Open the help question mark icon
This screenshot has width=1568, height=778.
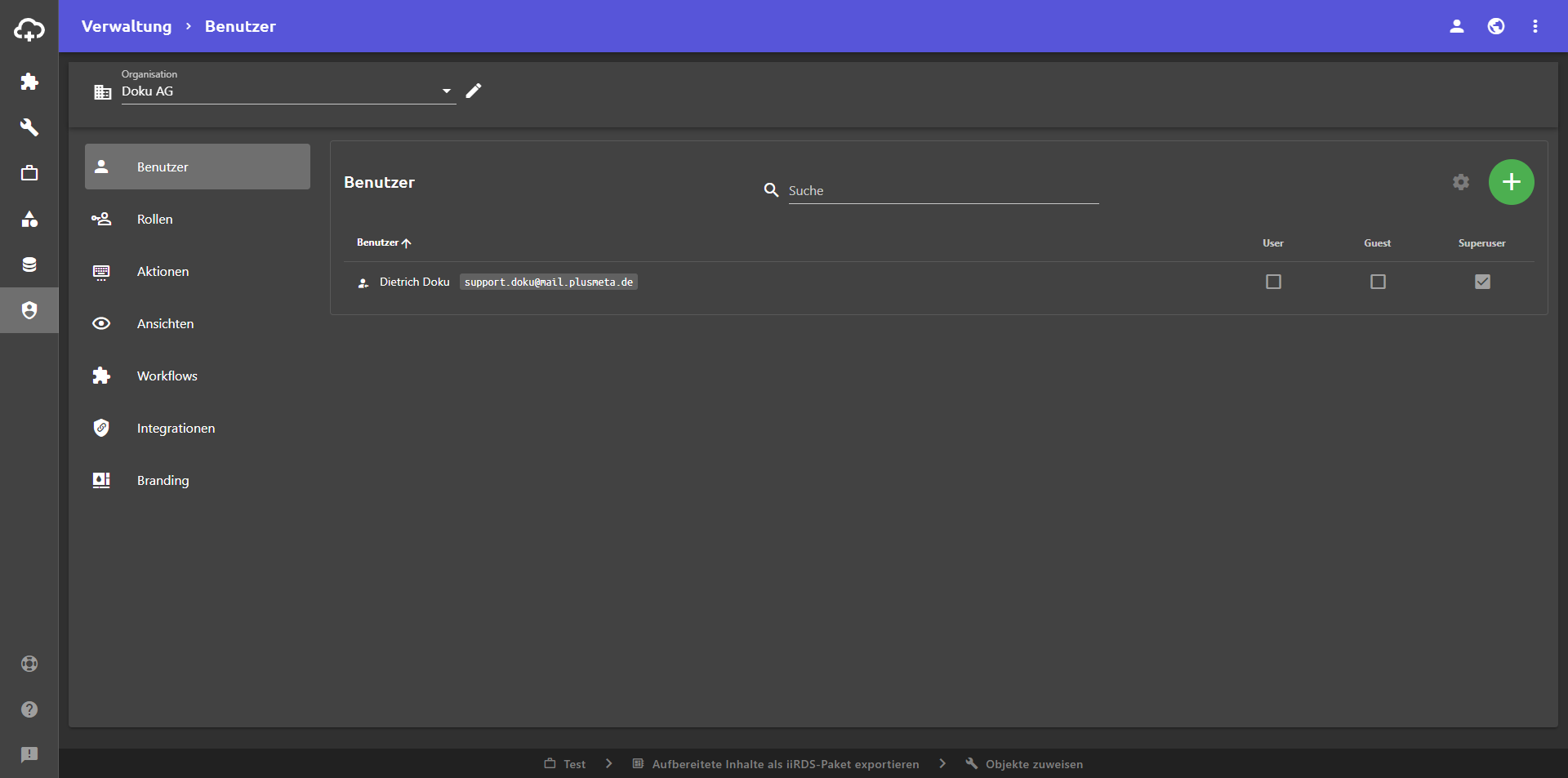coord(29,709)
